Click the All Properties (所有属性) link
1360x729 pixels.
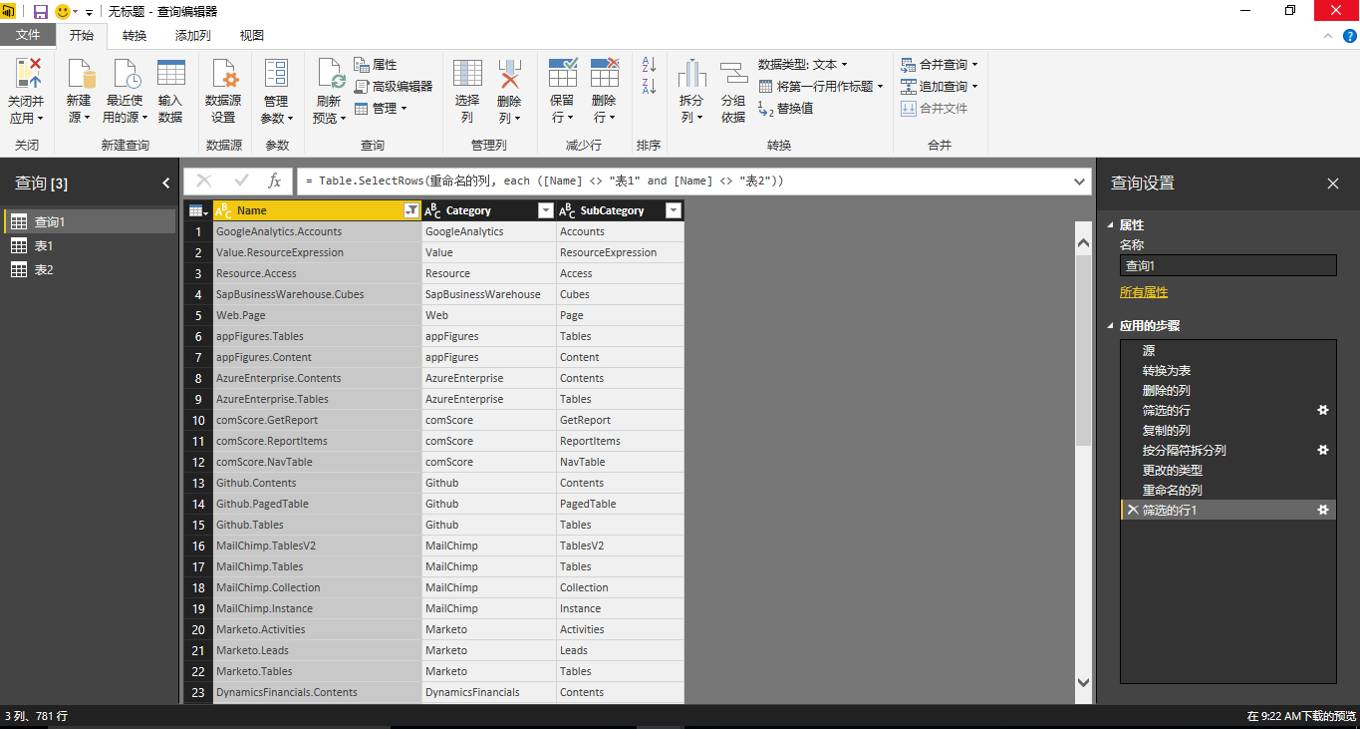tap(1144, 292)
